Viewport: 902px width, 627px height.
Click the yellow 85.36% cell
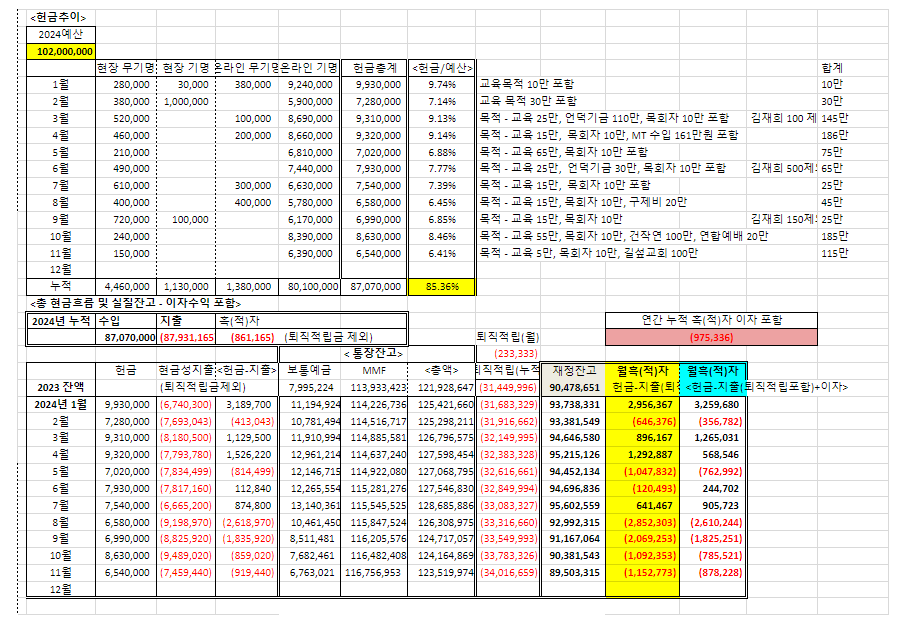pos(442,286)
